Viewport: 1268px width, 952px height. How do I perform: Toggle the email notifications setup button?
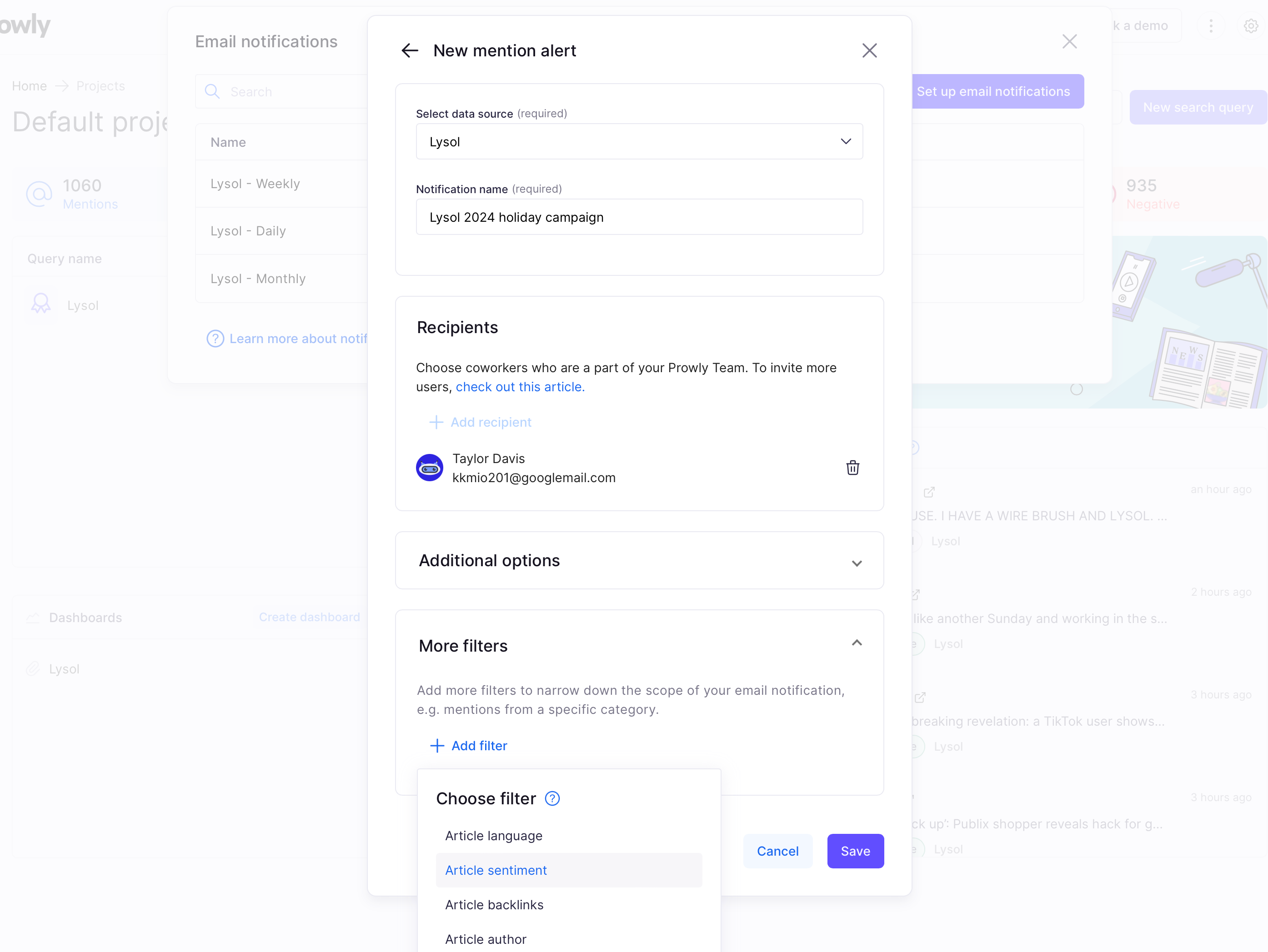(992, 91)
